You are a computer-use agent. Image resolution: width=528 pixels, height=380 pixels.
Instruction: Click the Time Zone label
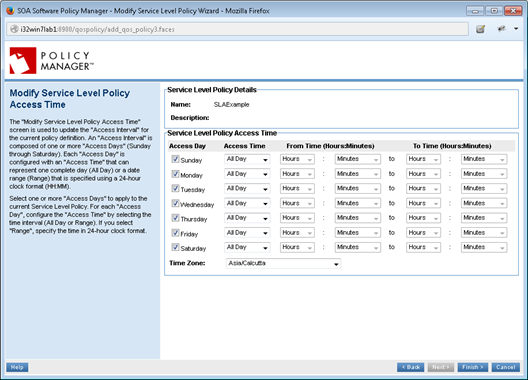[x=187, y=263]
